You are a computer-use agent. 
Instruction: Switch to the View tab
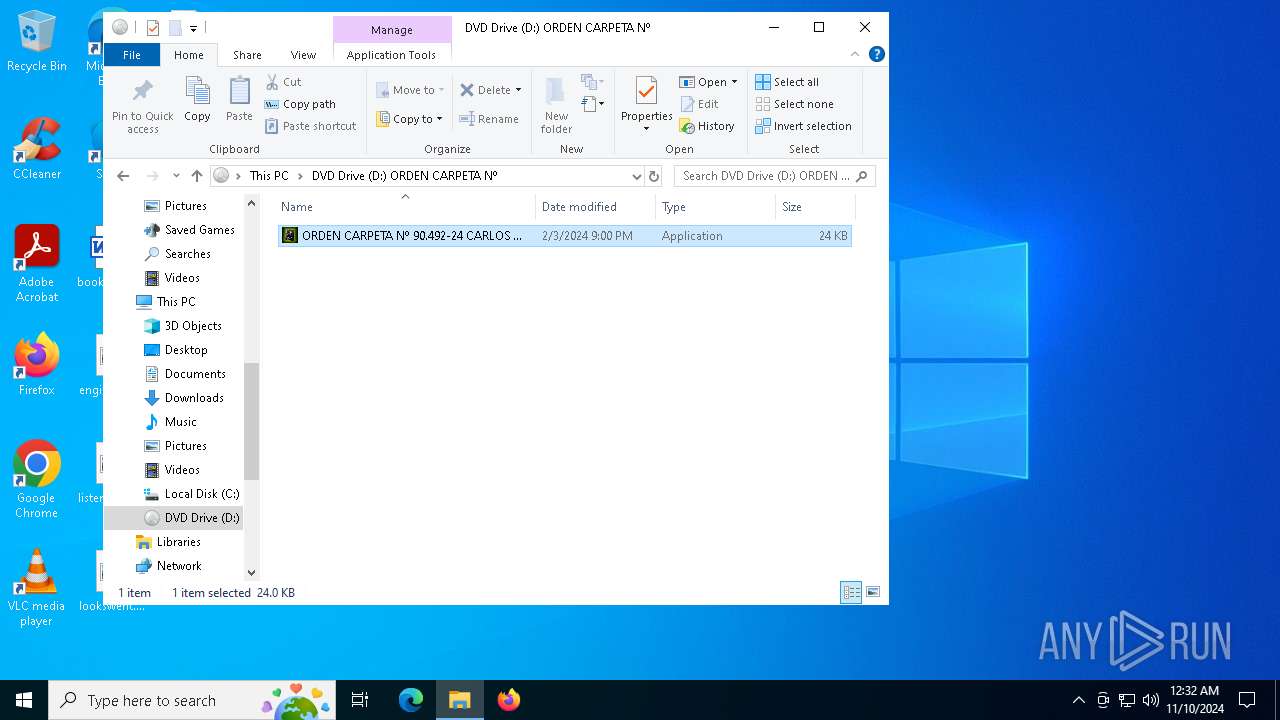(x=303, y=55)
